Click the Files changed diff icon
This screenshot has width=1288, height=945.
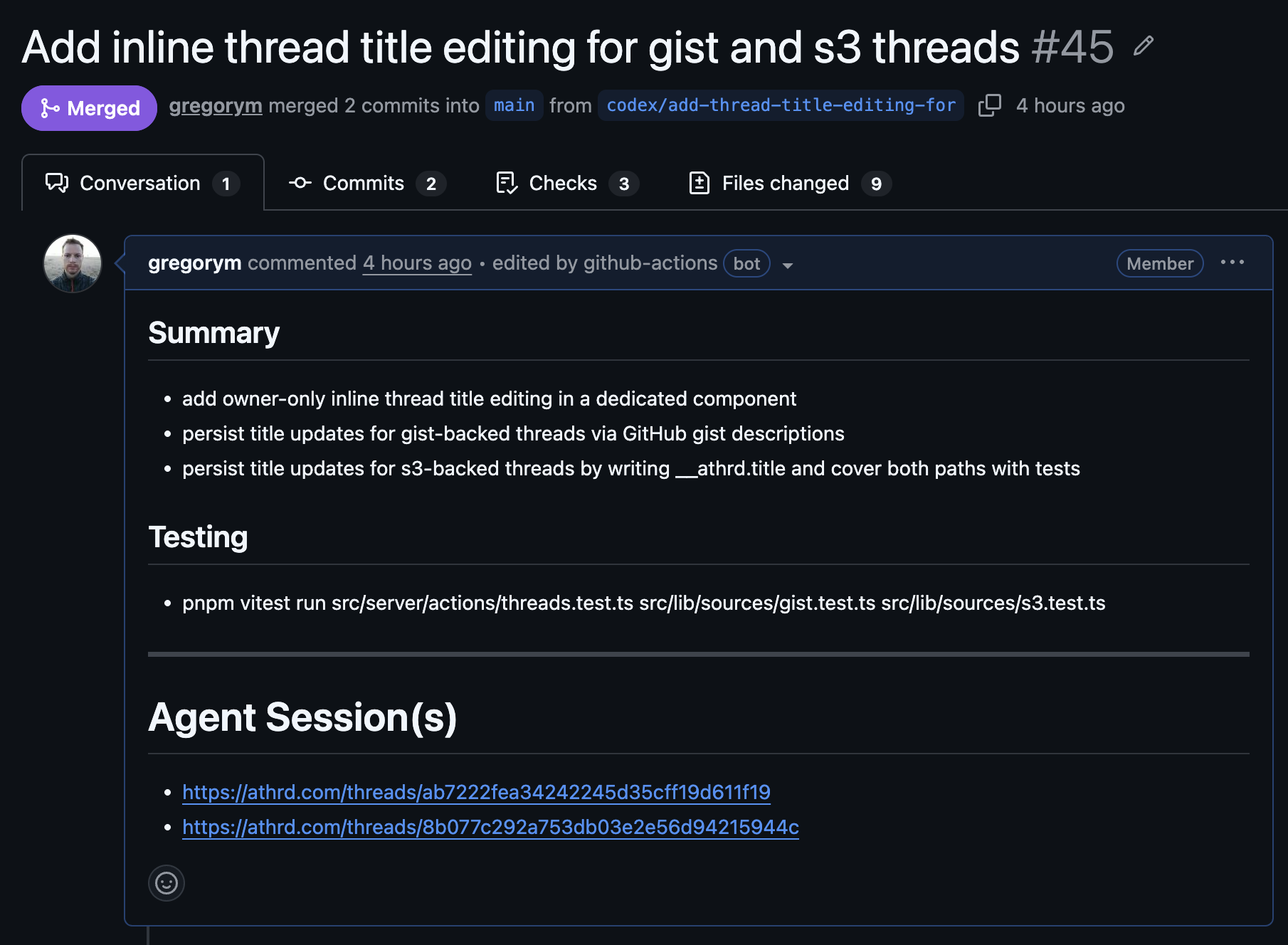pos(699,183)
